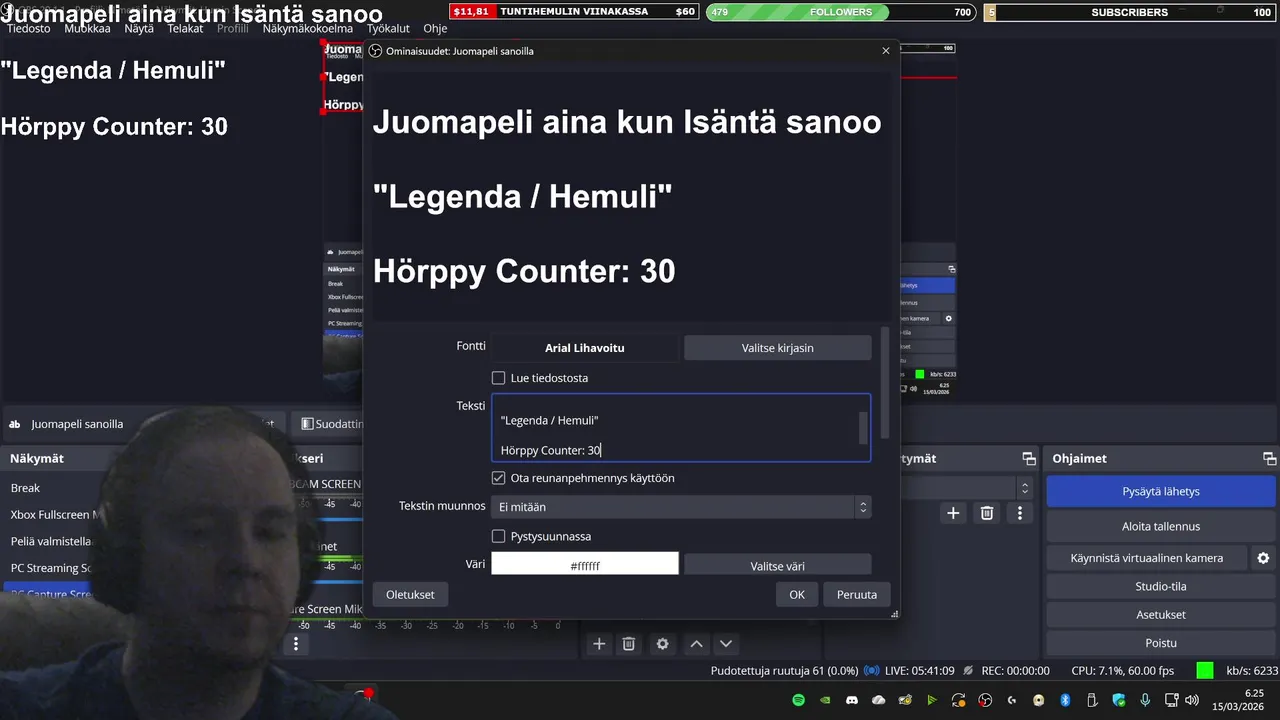Open the OneDrive cloud tray icon

879,700
